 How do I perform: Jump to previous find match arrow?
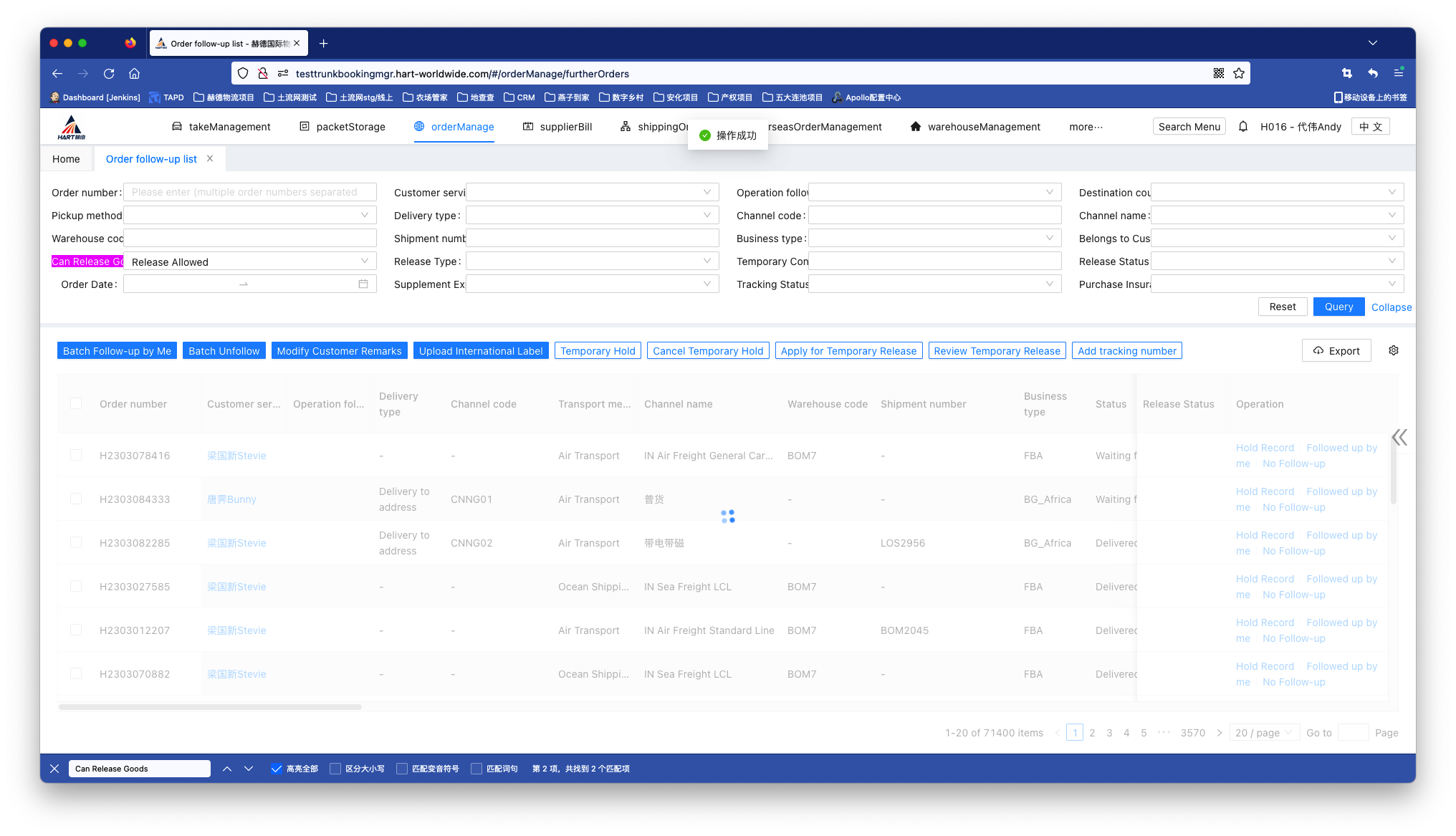click(x=227, y=769)
